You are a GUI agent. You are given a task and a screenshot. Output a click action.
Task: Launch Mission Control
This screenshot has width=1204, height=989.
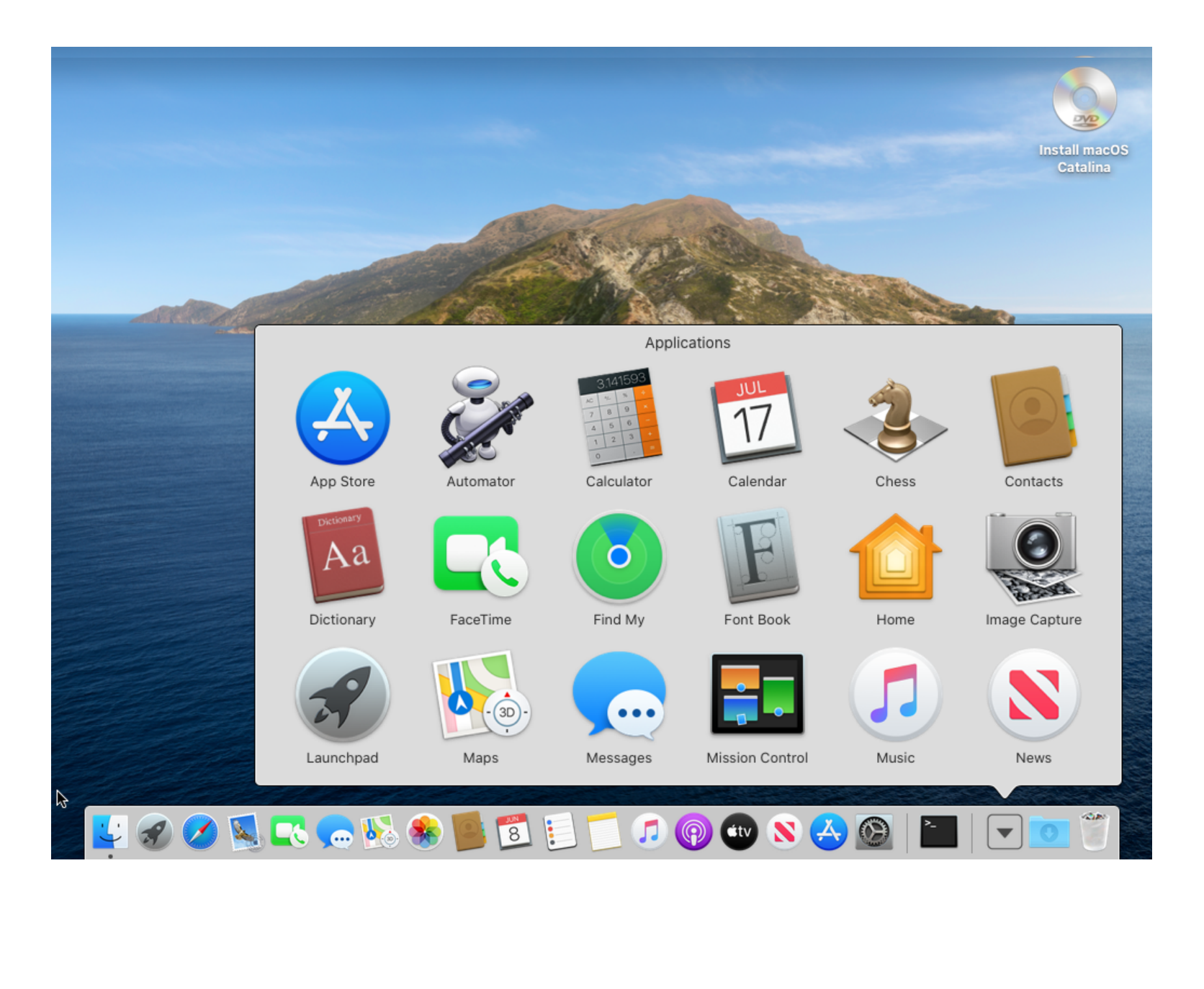pyautogui.click(x=757, y=694)
